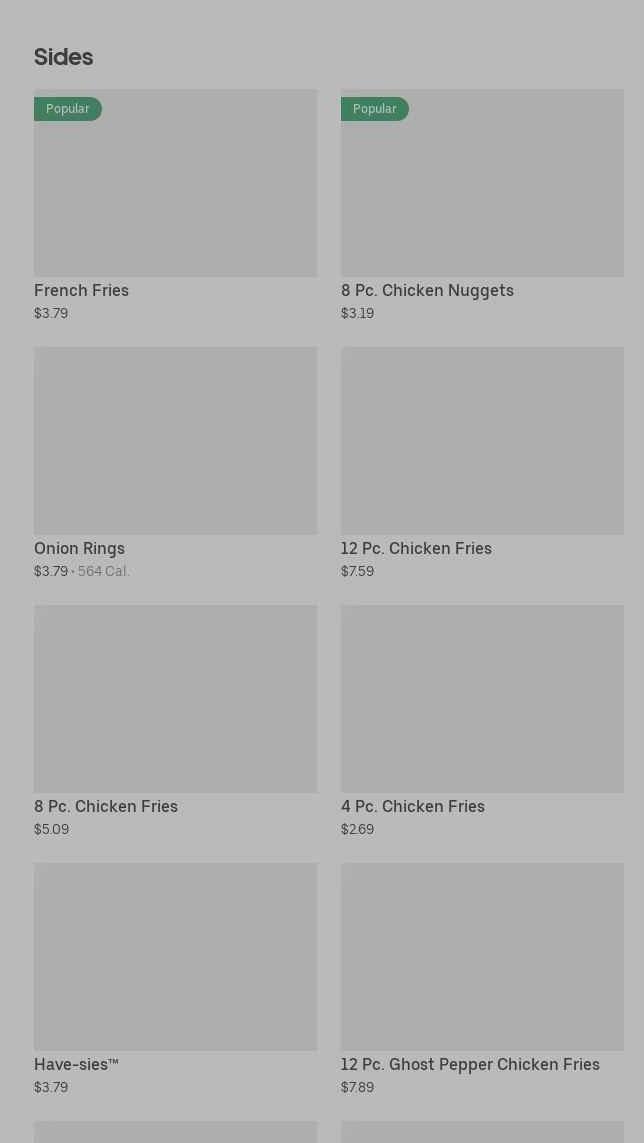Click the Popular badge on Chicken Nuggets
Screen dimensions: 644x1143
tap(374, 109)
